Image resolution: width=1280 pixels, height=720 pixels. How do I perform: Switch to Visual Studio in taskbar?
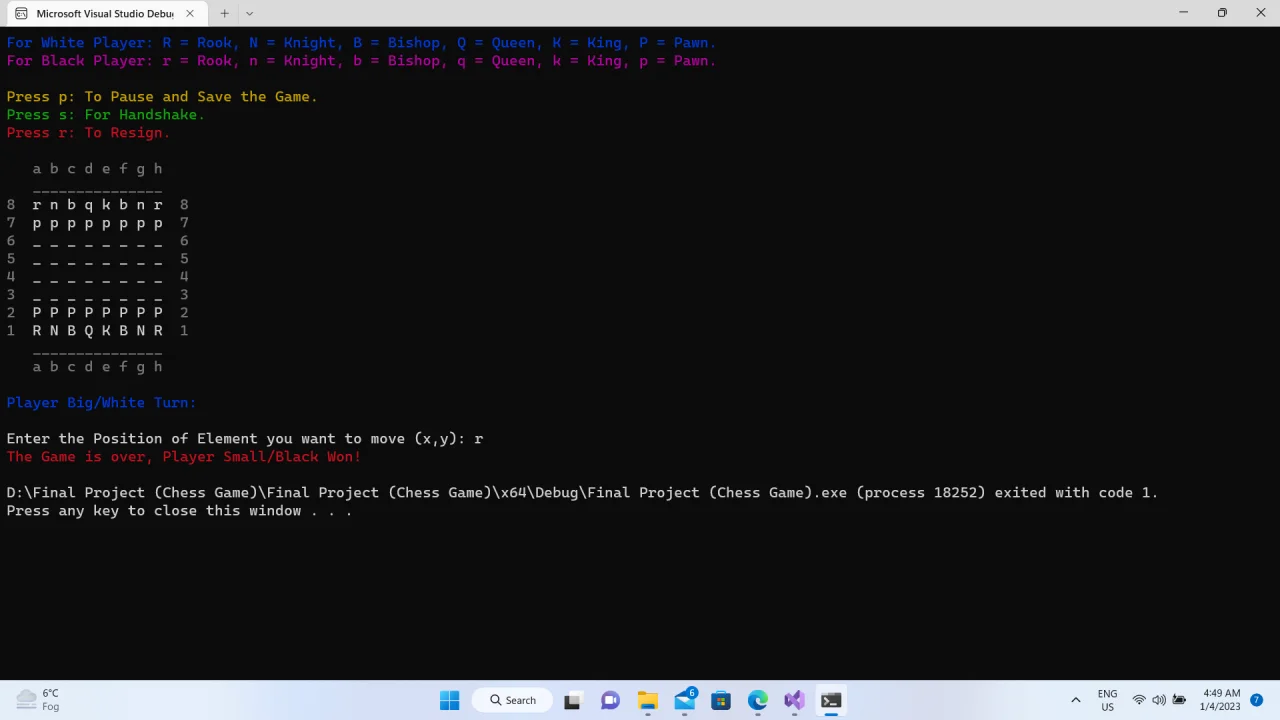794,700
